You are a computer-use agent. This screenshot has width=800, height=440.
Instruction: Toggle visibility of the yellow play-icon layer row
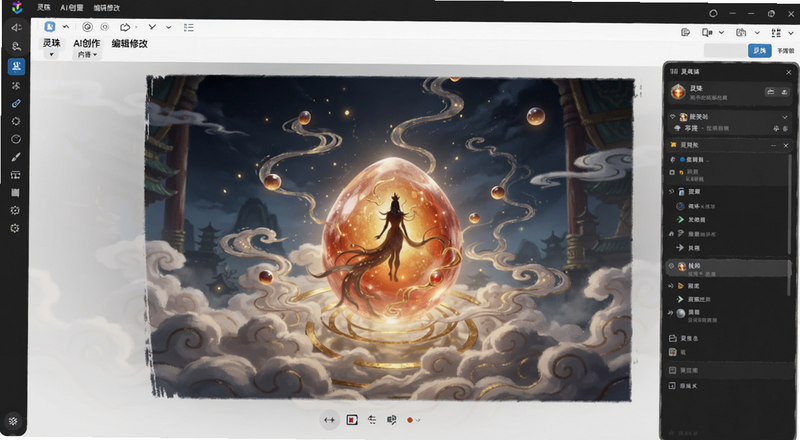point(671,286)
